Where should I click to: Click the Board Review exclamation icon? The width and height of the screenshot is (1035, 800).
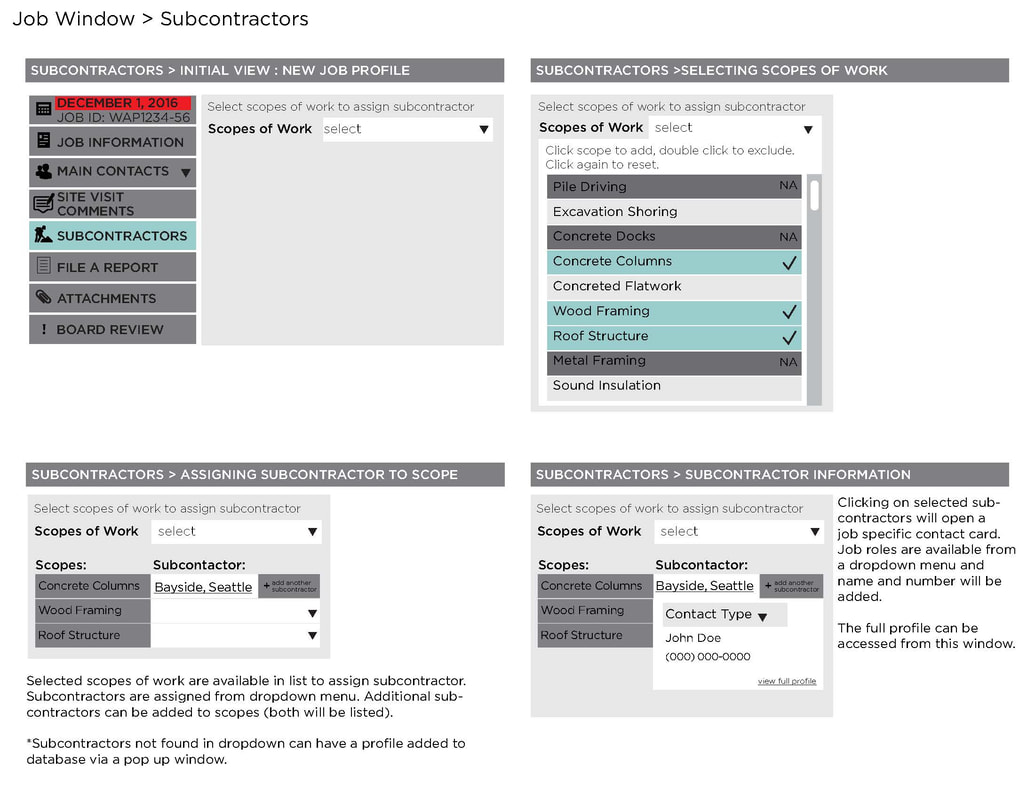43,329
